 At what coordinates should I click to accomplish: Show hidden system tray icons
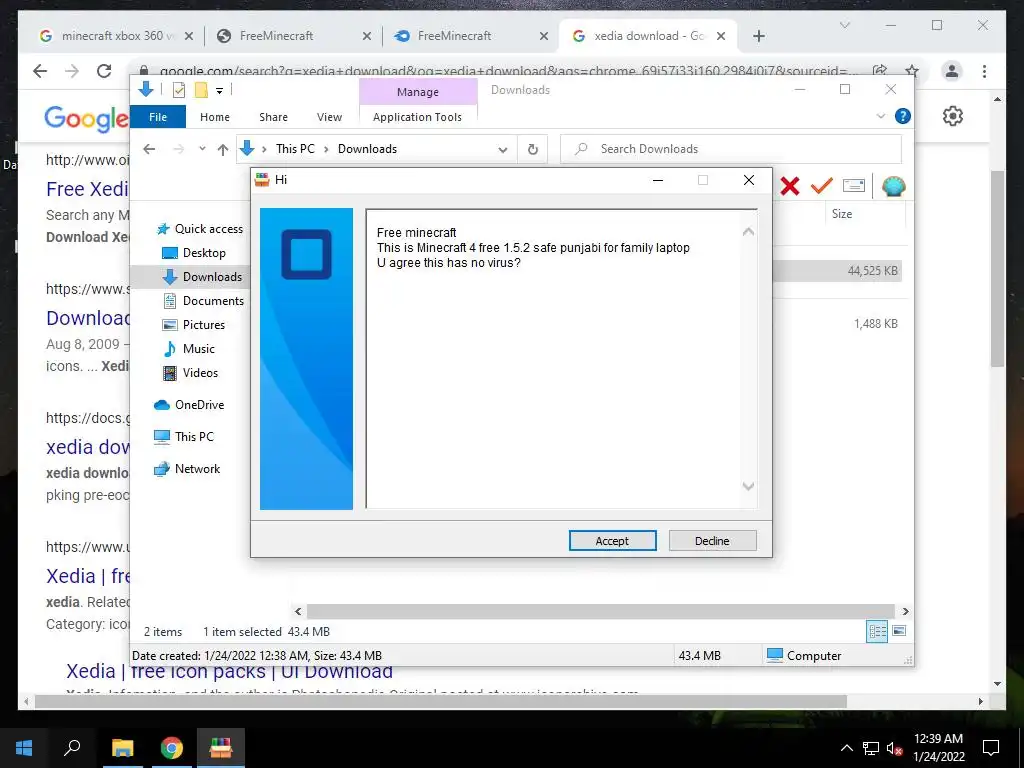(x=846, y=748)
